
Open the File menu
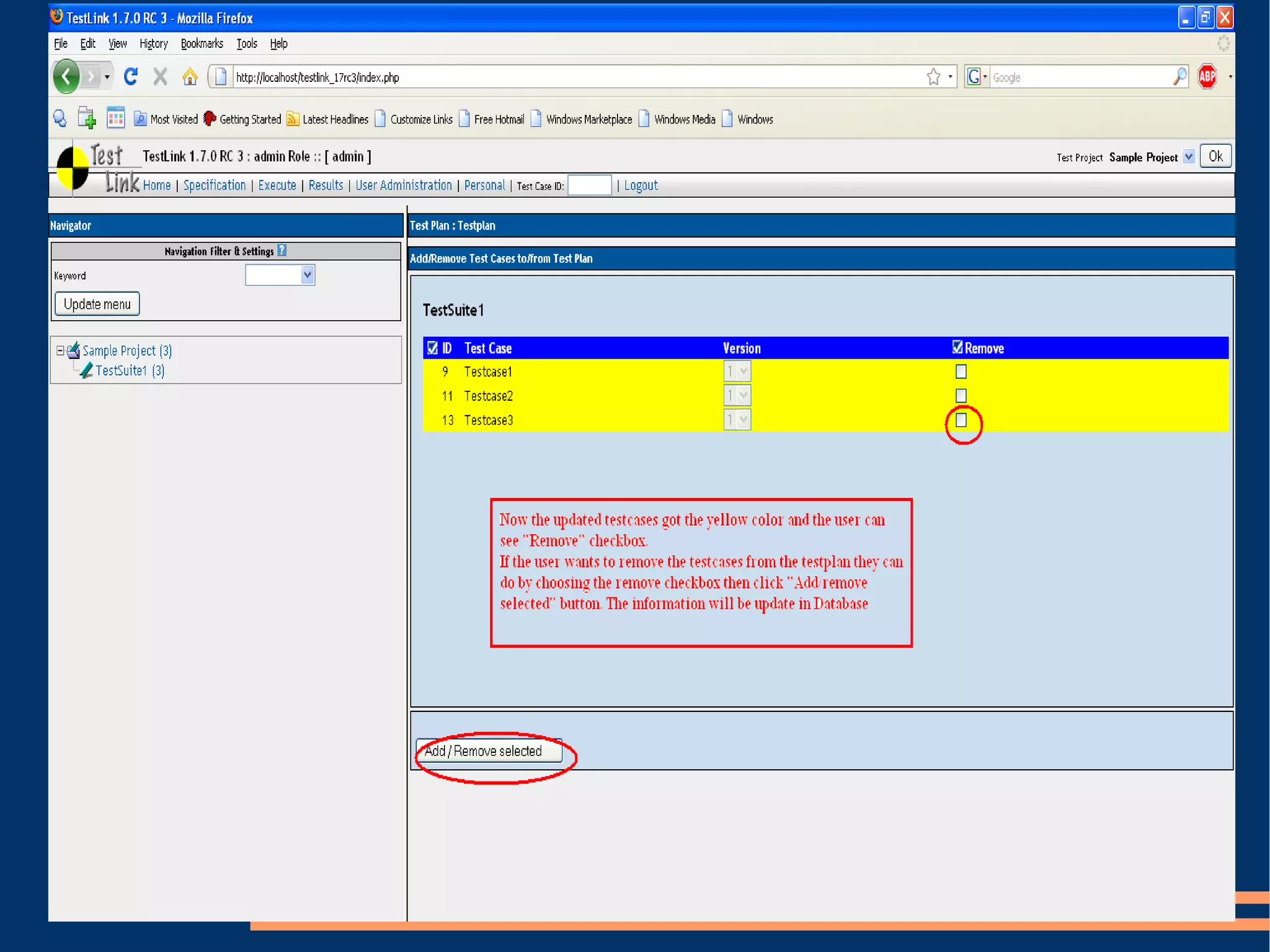tap(61, 43)
